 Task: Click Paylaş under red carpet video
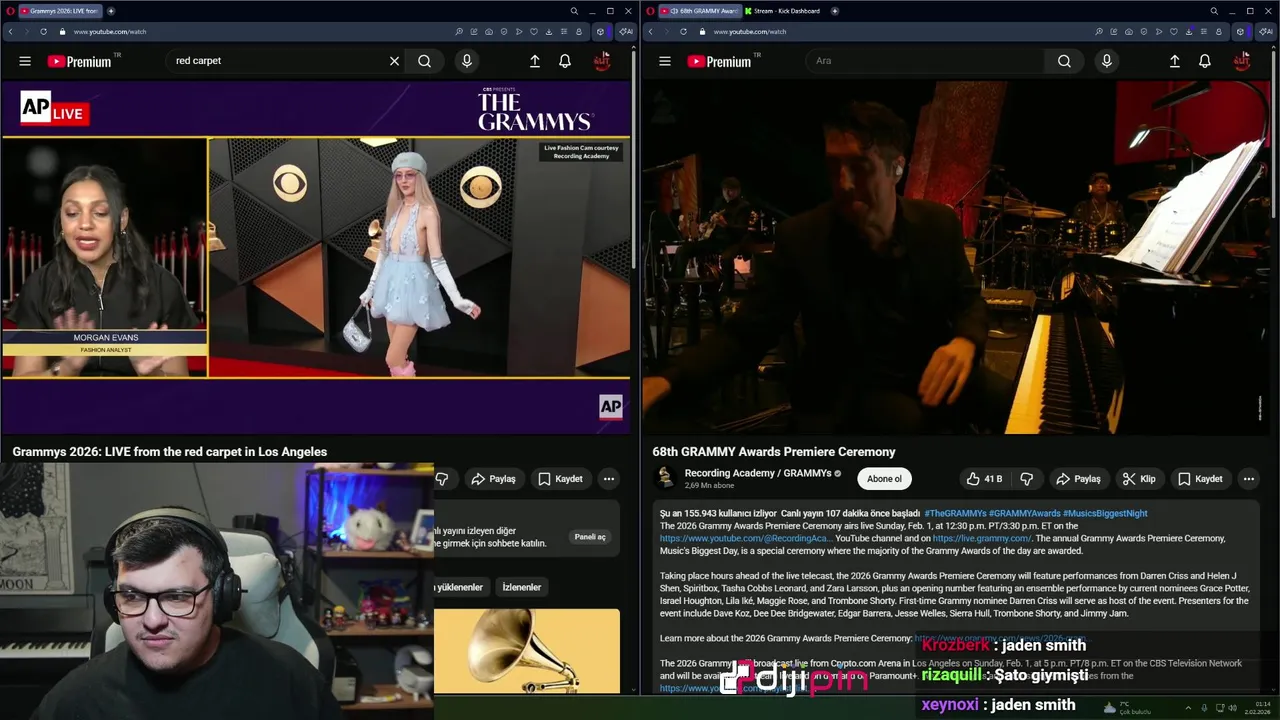(493, 479)
